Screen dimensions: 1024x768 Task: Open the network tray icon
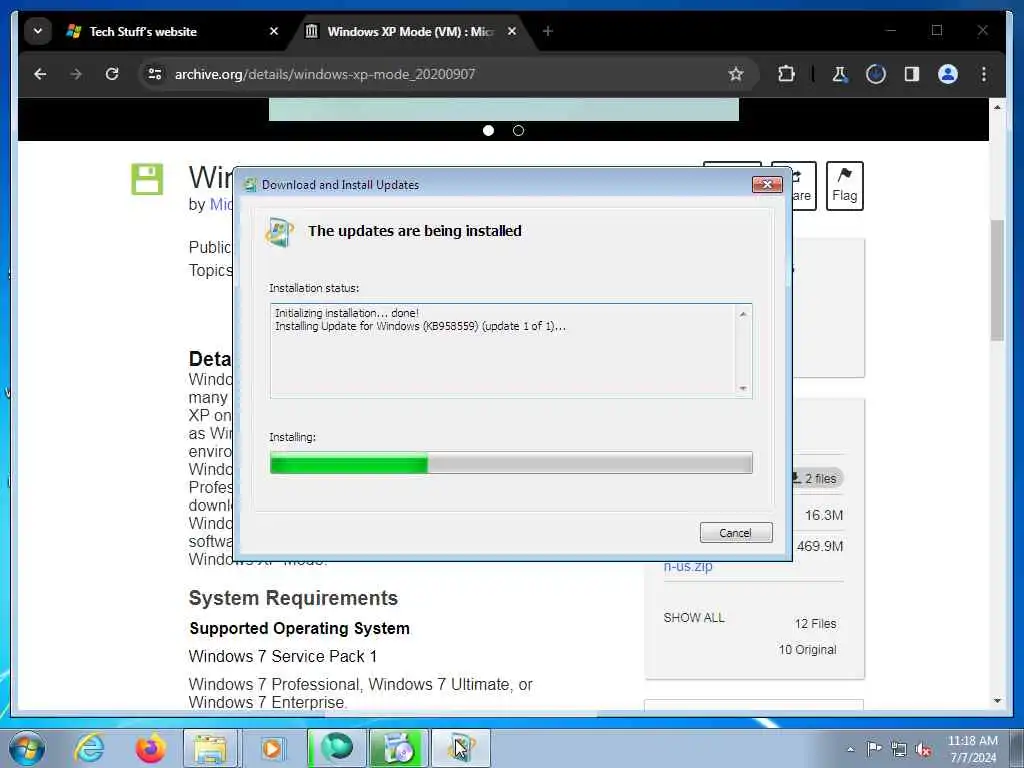pos(899,749)
